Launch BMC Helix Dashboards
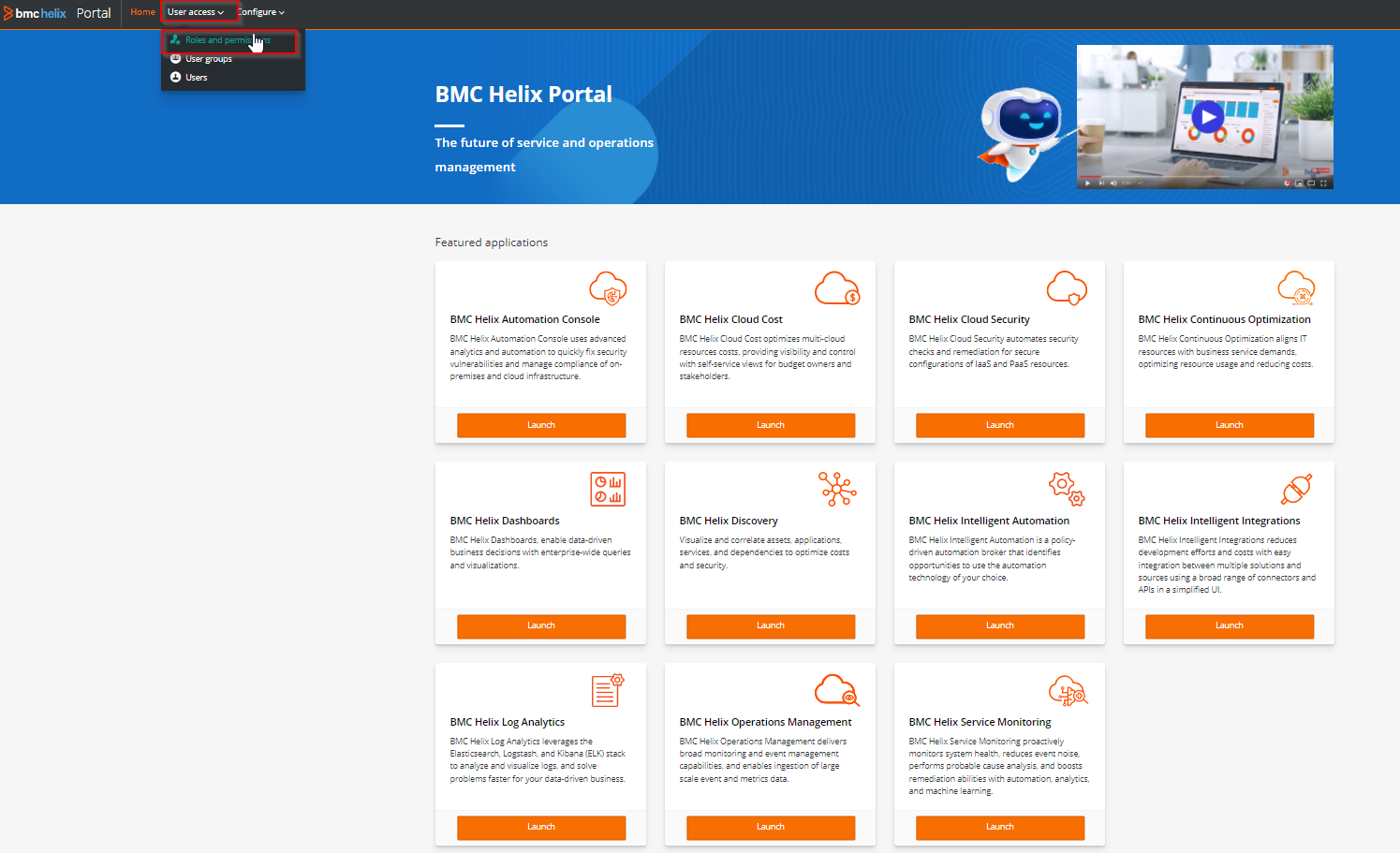This screenshot has width=1400, height=853. click(x=541, y=626)
